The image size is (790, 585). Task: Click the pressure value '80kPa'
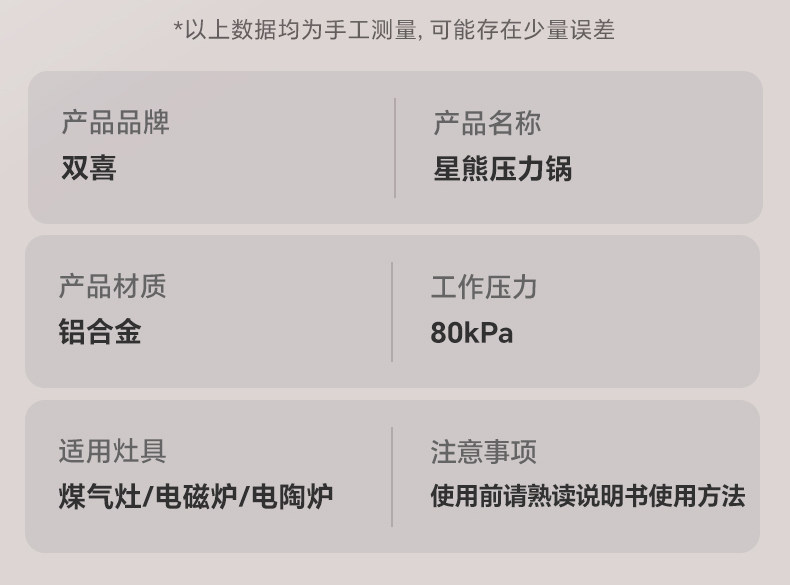pos(472,333)
